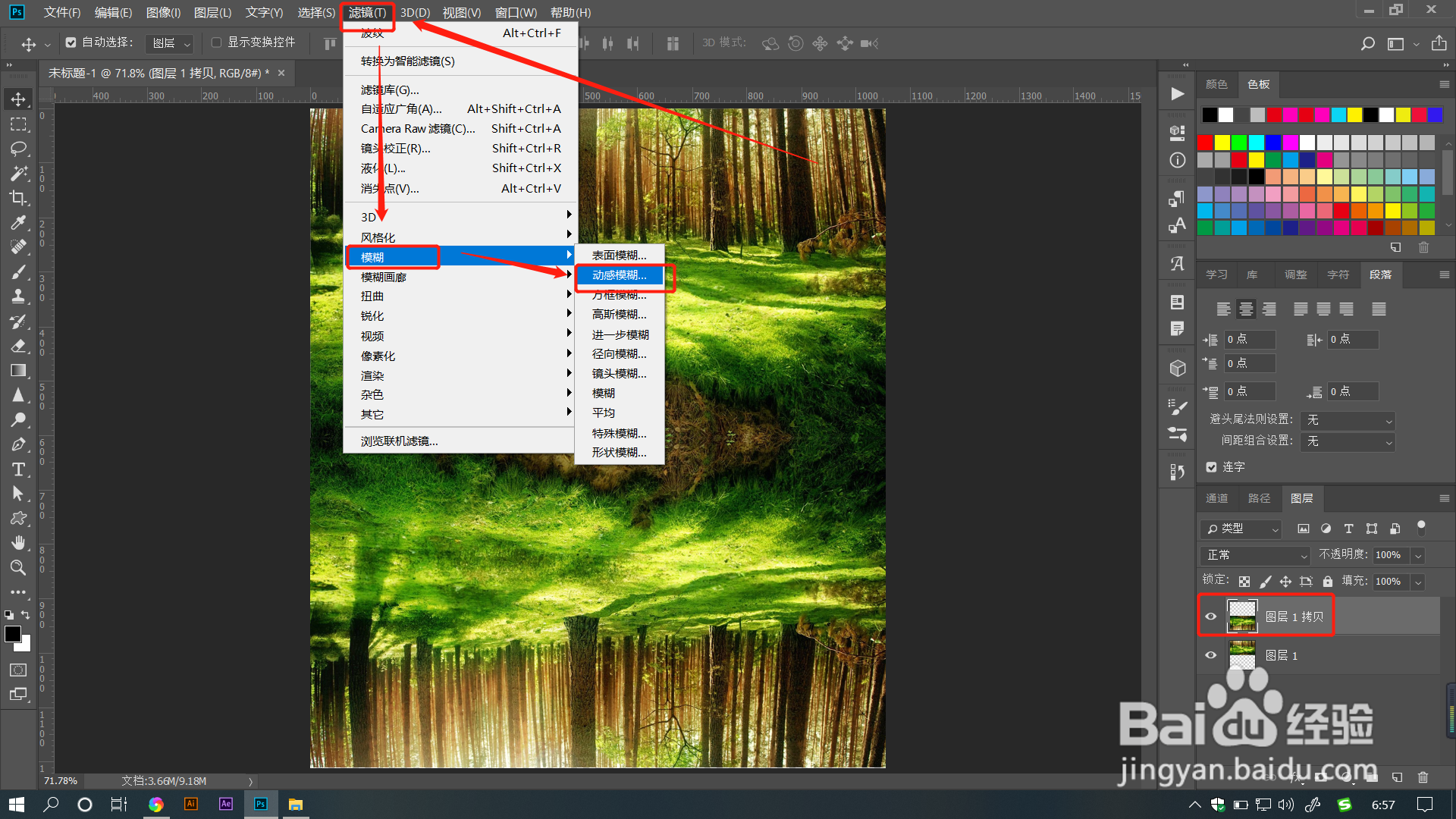Hide the 图层 1 拷贝 layer
1456x819 pixels.
[1211, 616]
